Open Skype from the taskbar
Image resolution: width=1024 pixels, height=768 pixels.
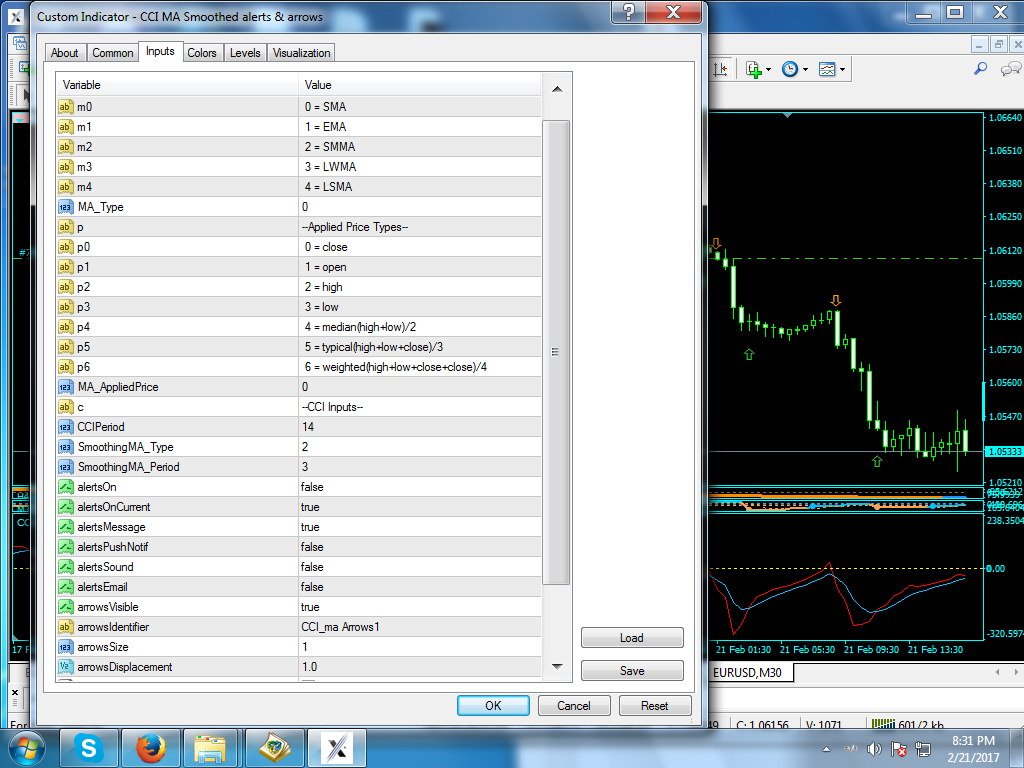(x=89, y=748)
